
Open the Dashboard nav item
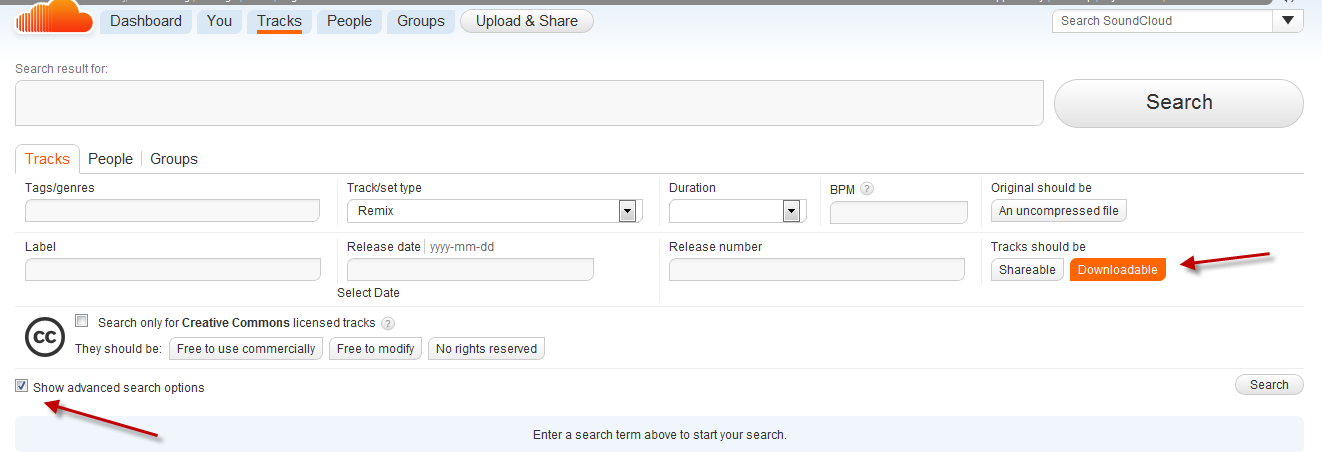(146, 21)
